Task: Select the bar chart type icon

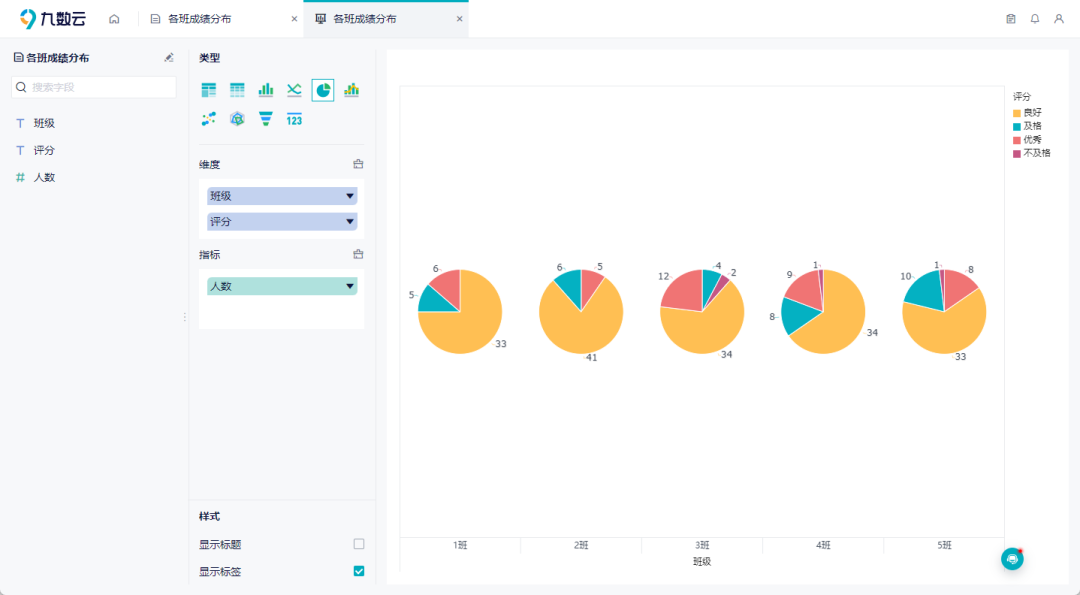Action: coord(266,90)
